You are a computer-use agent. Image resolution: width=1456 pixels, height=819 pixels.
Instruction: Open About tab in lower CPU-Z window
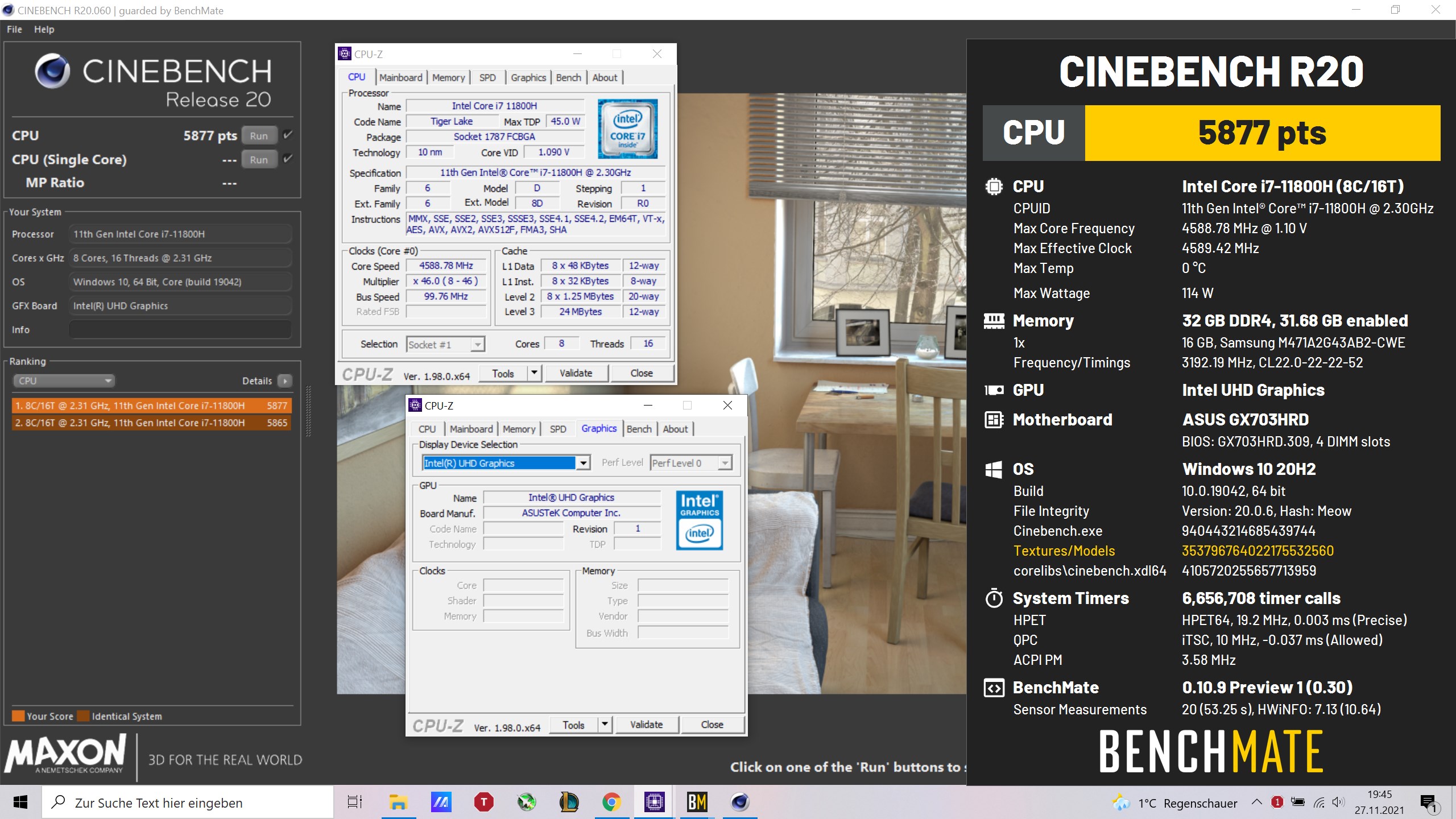point(675,429)
